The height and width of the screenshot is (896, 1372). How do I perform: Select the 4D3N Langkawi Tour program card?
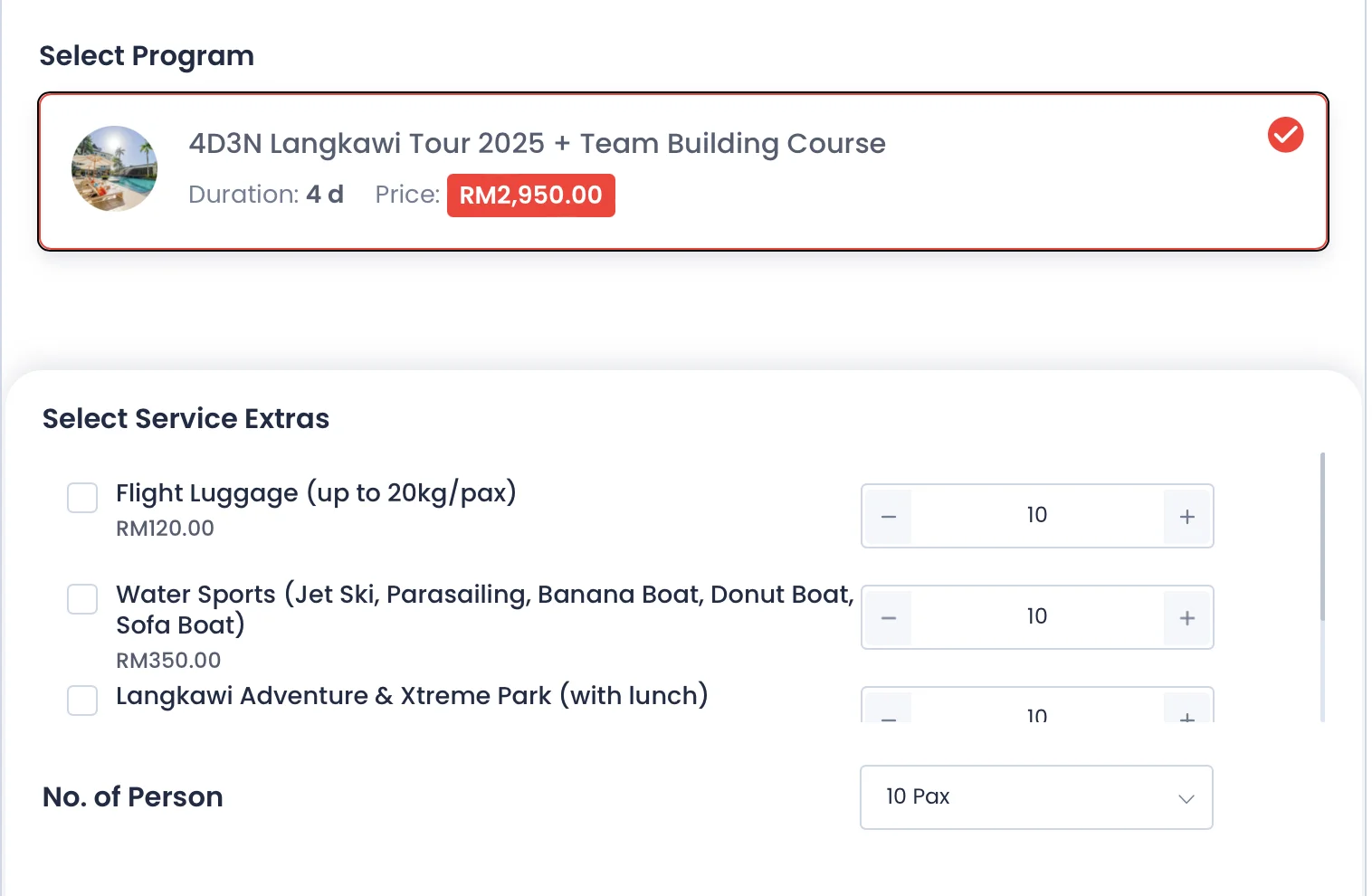[x=682, y=171]
